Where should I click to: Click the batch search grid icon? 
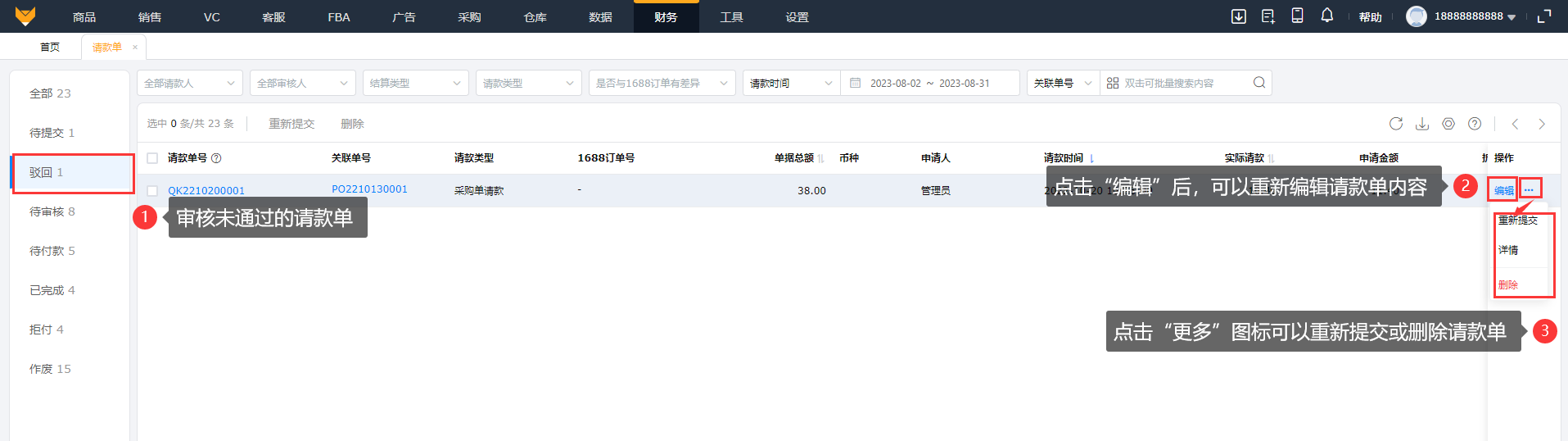tap(1113, 83)
